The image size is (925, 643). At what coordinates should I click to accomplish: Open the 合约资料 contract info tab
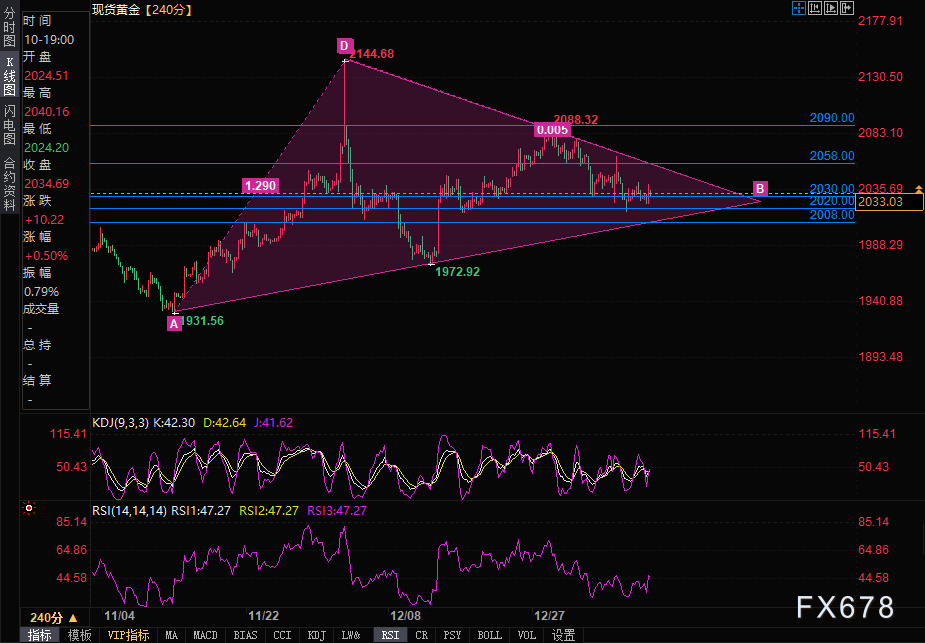point(9,177)
